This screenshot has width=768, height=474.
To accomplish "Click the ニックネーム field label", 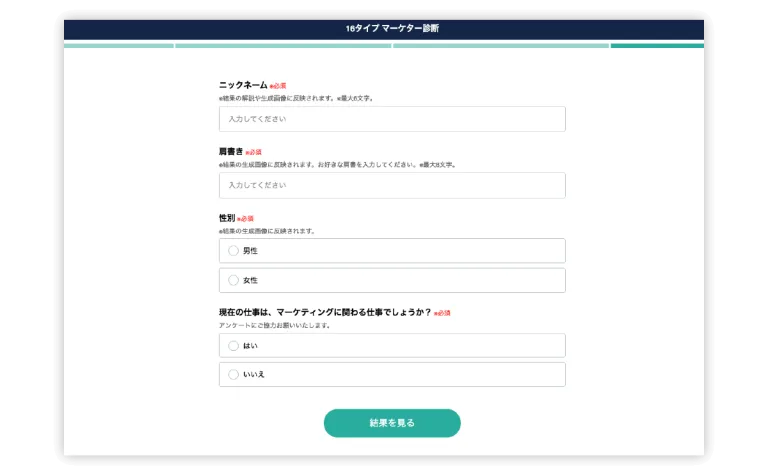I will [243, 85].
